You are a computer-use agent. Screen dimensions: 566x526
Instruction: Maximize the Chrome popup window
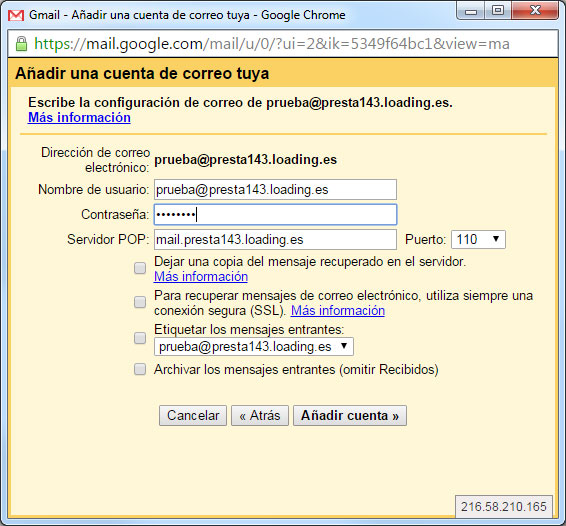point(498,10)
